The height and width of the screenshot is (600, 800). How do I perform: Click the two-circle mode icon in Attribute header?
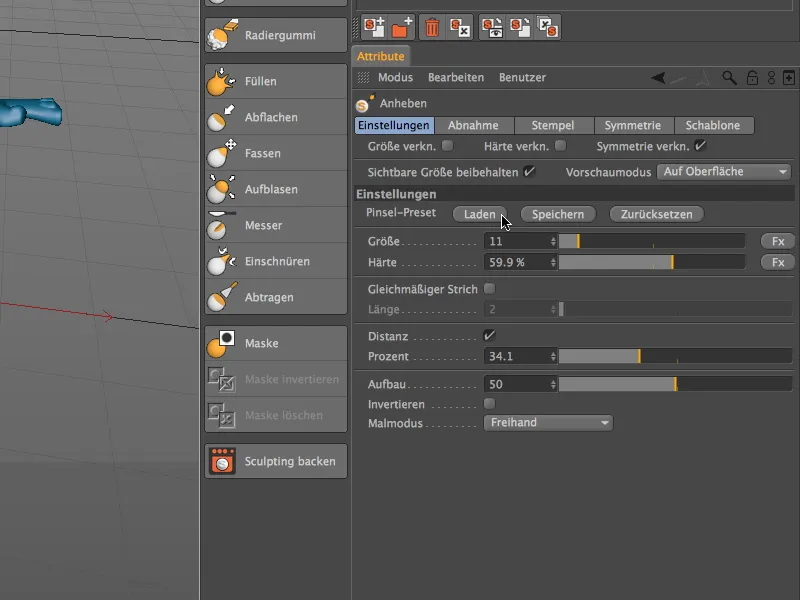(x=771, y=78)
